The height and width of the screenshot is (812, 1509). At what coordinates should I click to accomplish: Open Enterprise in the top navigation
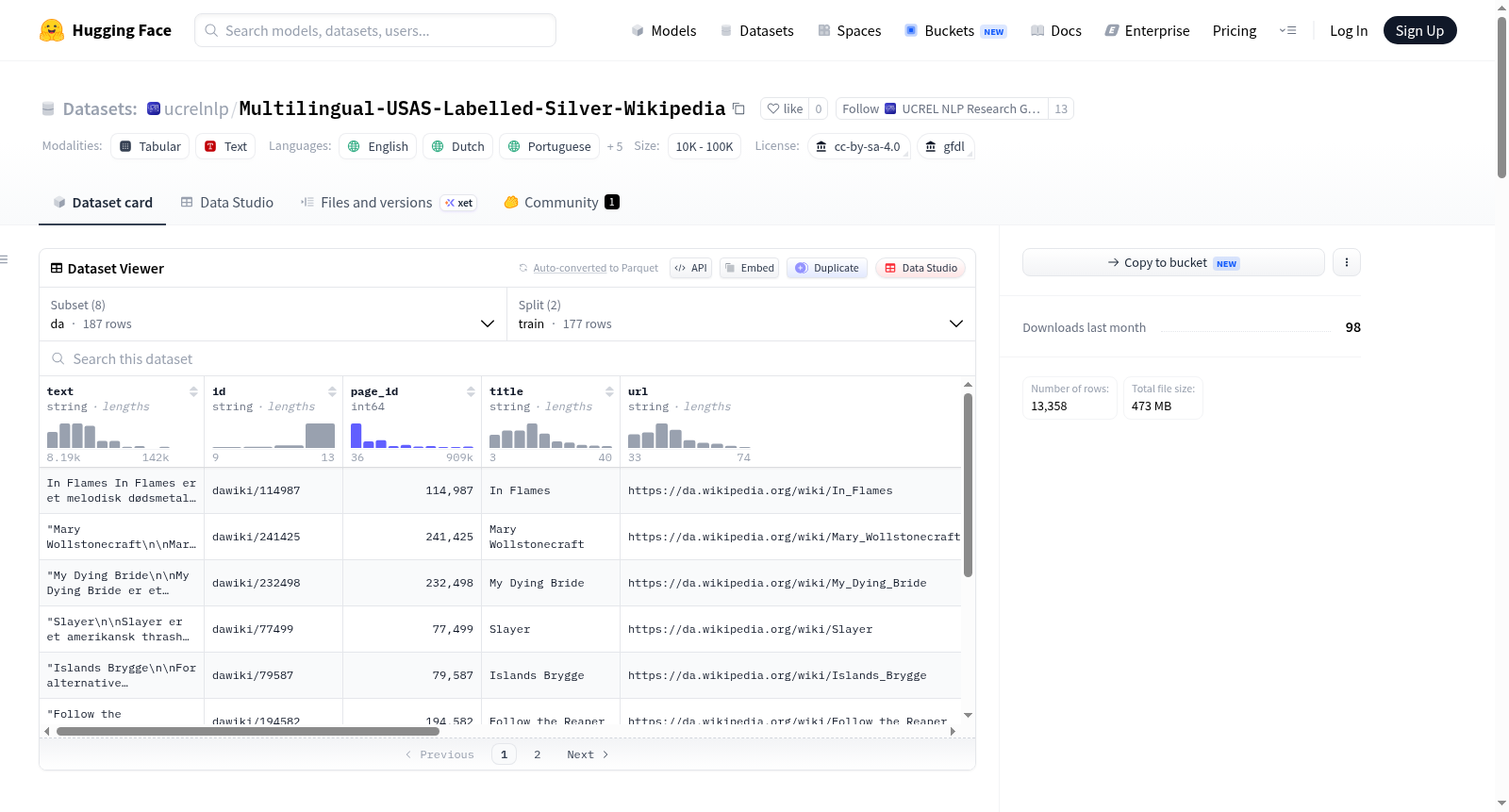[x=1147, y=31]
